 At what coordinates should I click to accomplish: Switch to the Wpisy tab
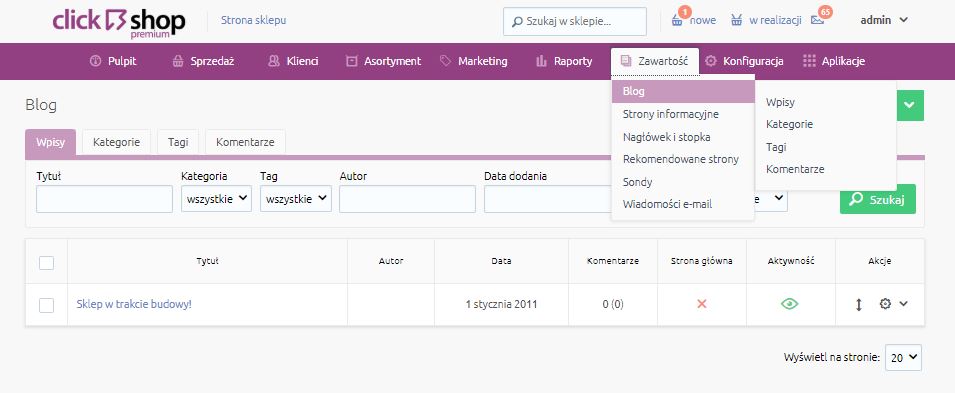[51, 142]
